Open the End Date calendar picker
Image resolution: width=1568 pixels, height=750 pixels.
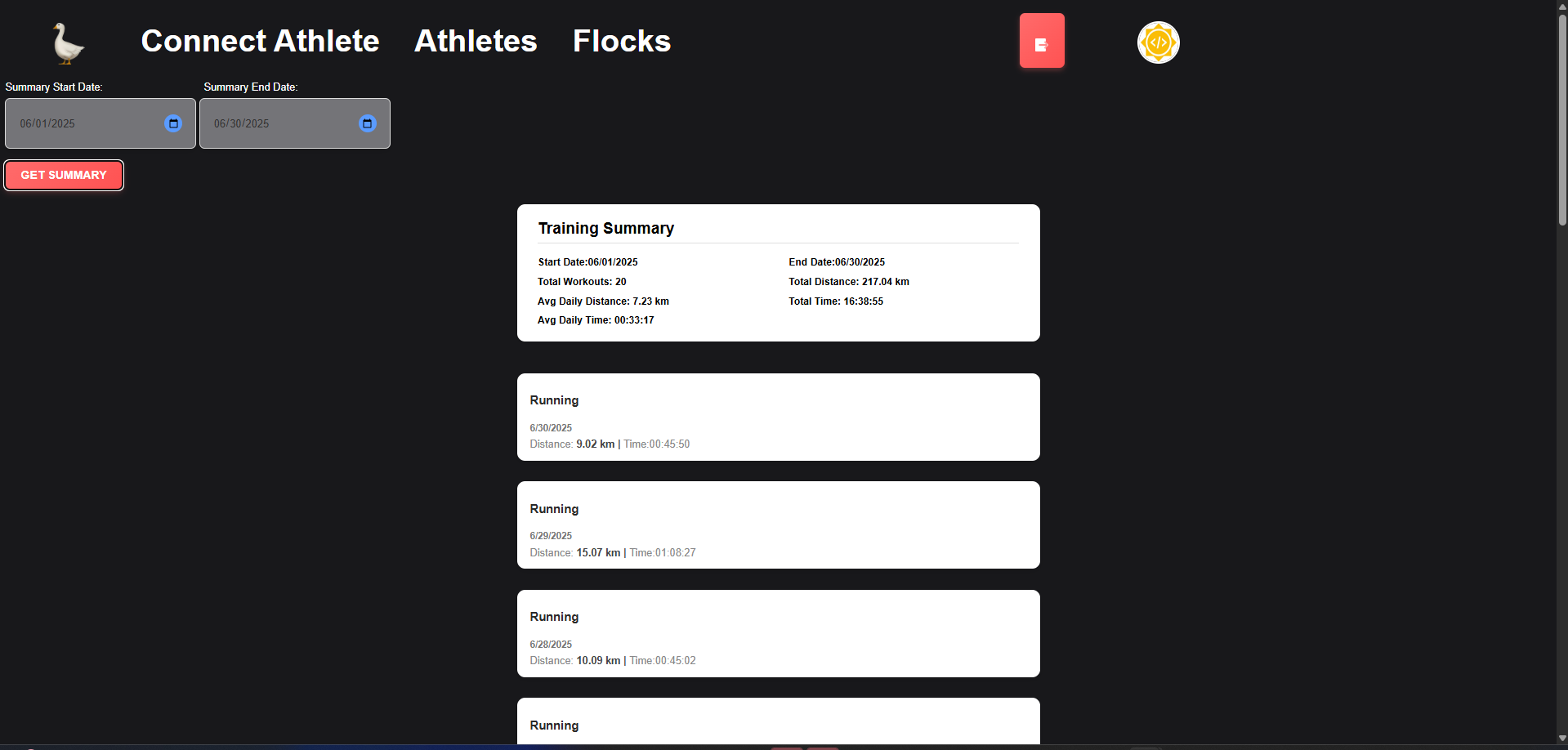click(368, 123)
